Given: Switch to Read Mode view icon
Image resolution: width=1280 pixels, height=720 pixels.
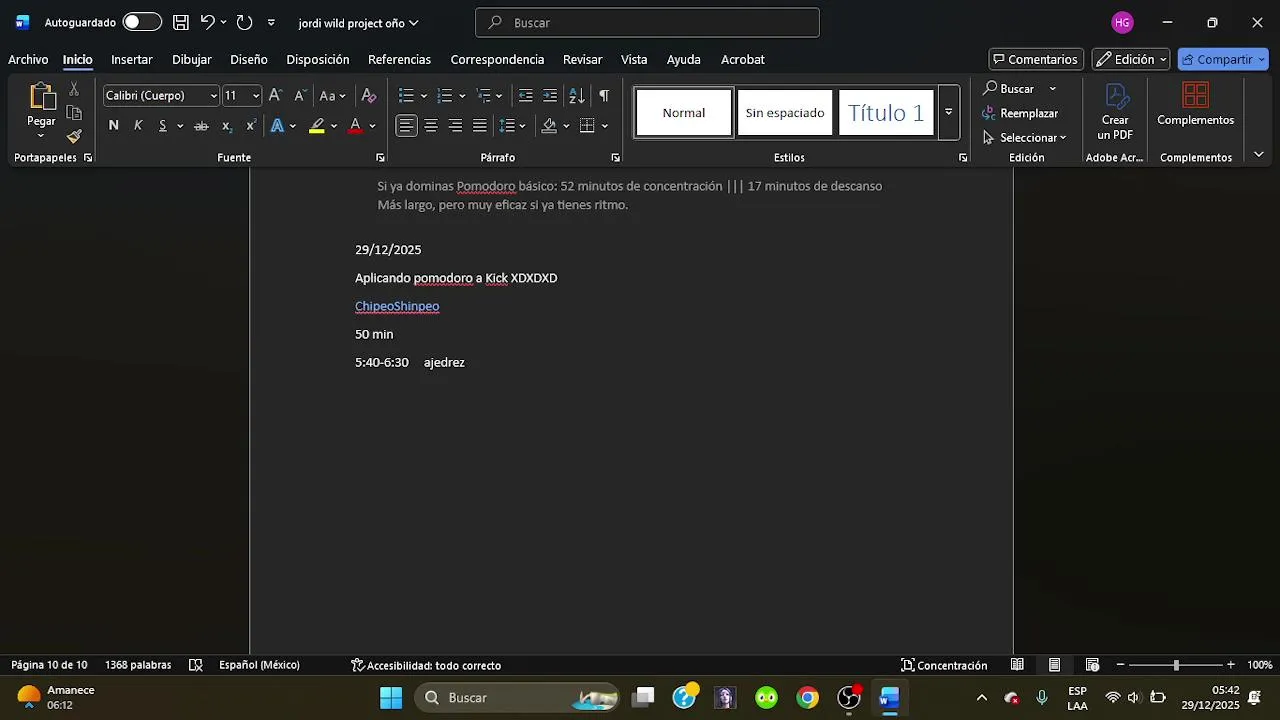Looking at the screenshot, I should pos(1017,665).
